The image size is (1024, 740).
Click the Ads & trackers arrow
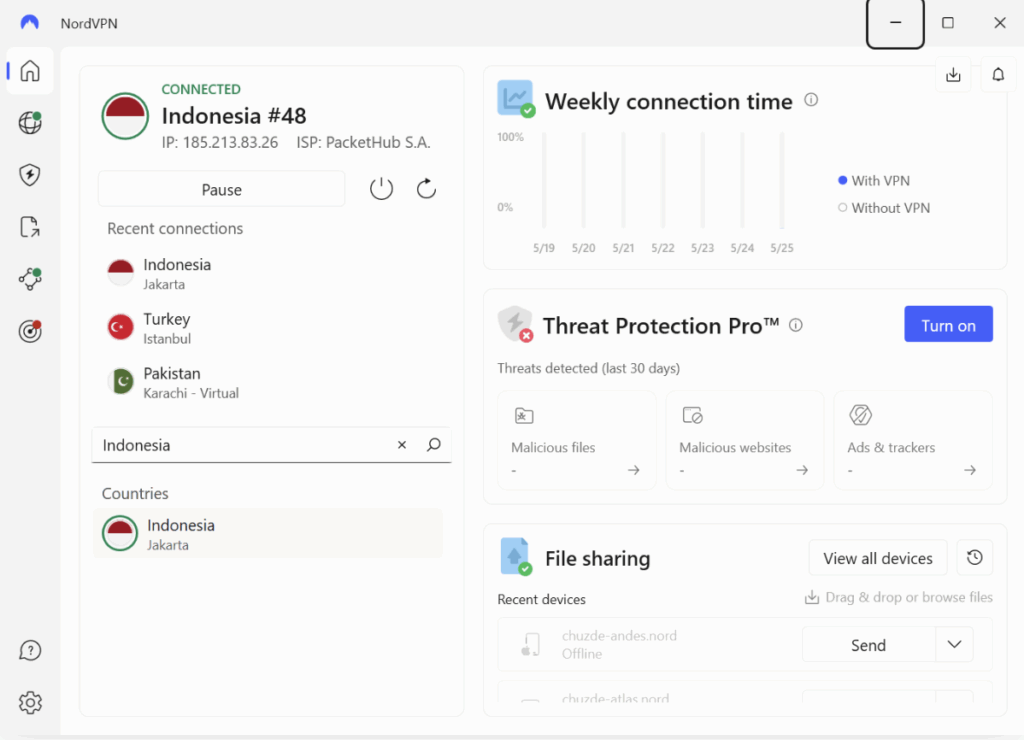point(970,470)
